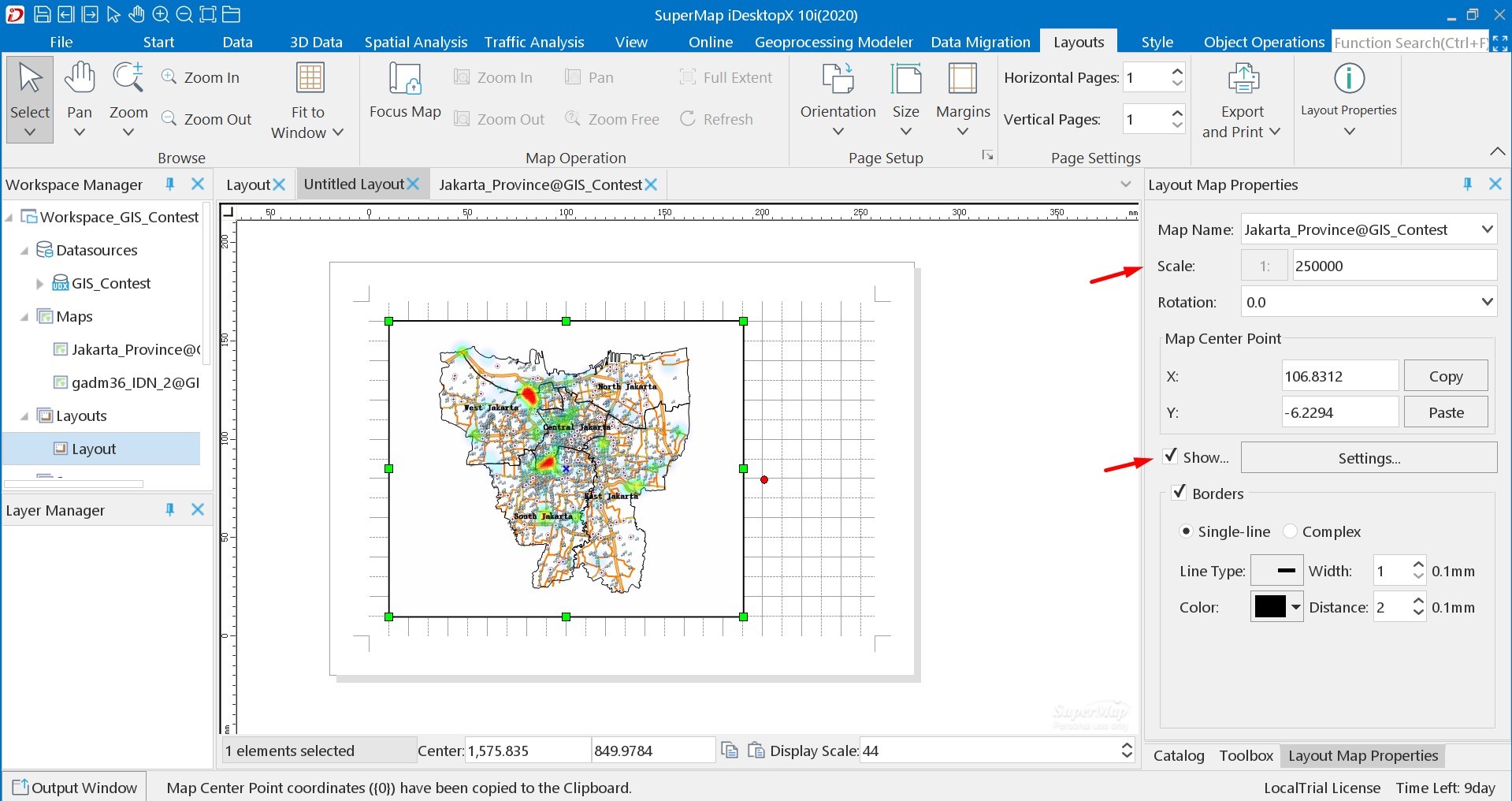Collapse the Layouts tree node
1512x801 pixels.
24,415
